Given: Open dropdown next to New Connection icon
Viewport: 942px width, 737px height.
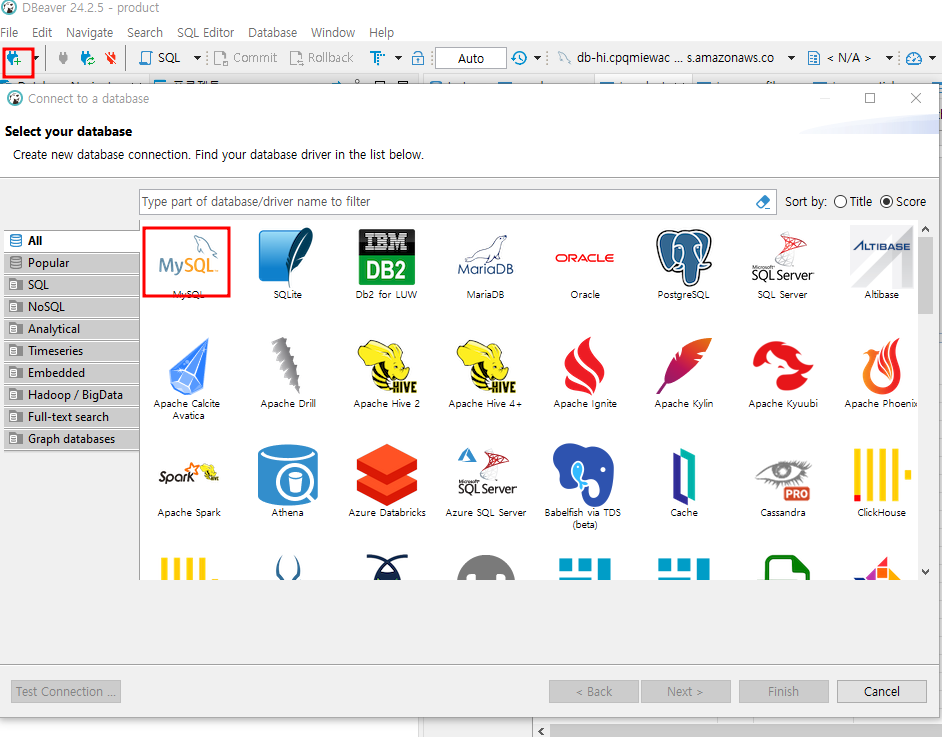Looking at the screenshot, I should pos(36,58).
